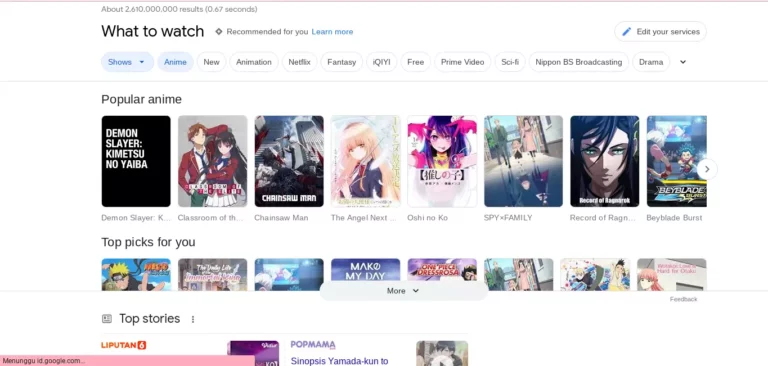
Task: Filter by Drama genre
Action: 651,62
